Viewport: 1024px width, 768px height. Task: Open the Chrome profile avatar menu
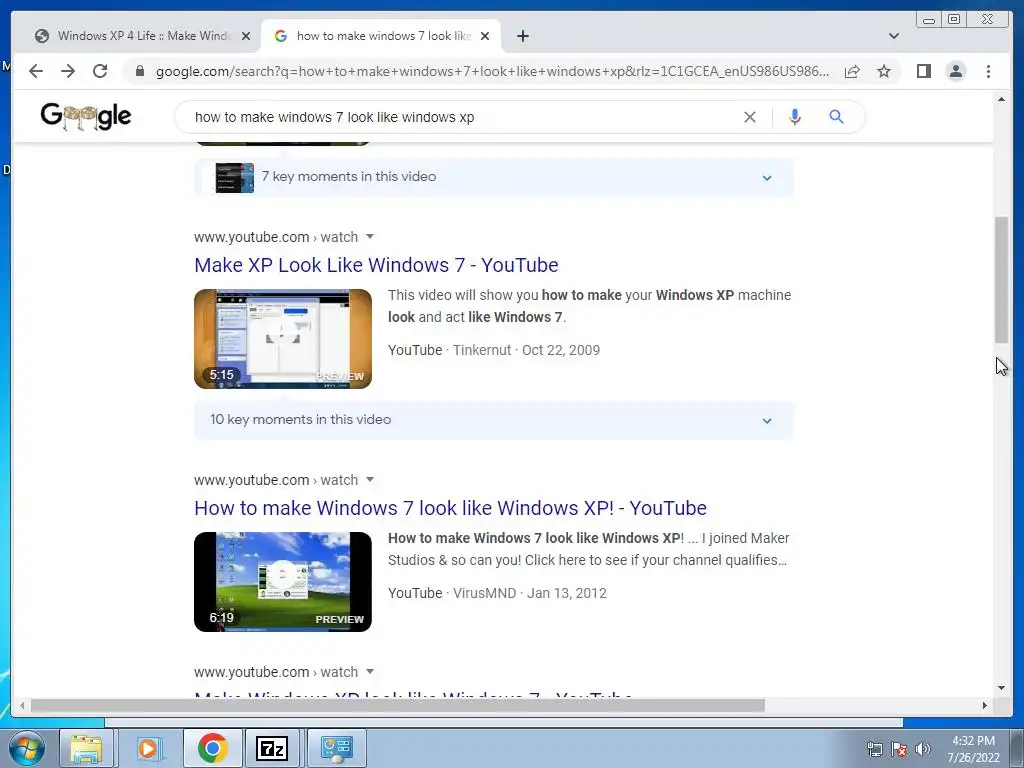click(x=955, y=71)
